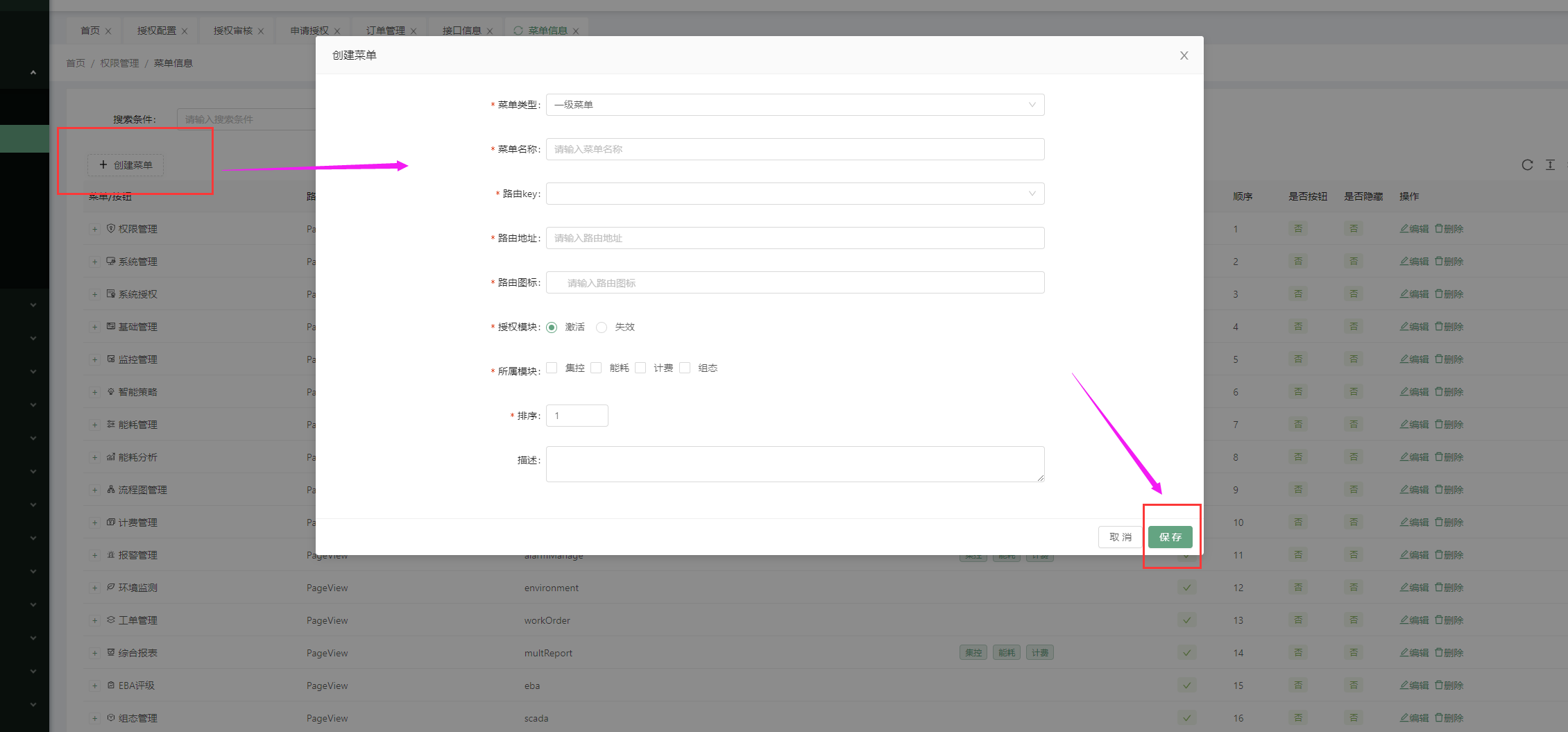Switch to the 授权审核 tab
Viewport: 1568px width, 732px height.
(x=233, y=31)
